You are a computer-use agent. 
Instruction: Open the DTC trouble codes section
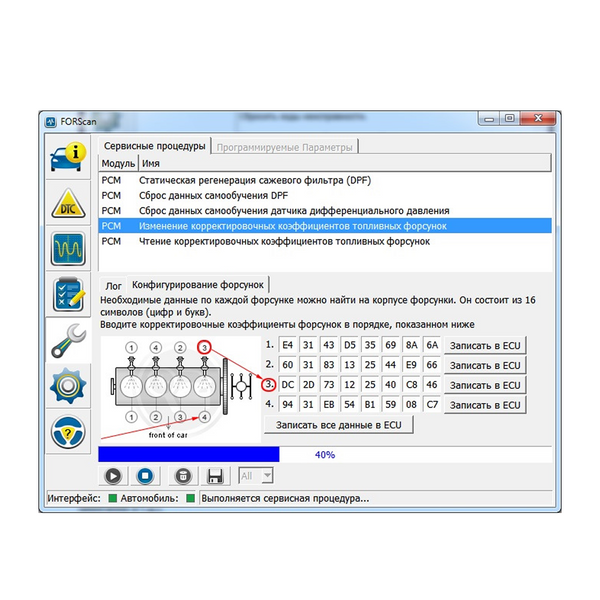(x=68, y=203)
